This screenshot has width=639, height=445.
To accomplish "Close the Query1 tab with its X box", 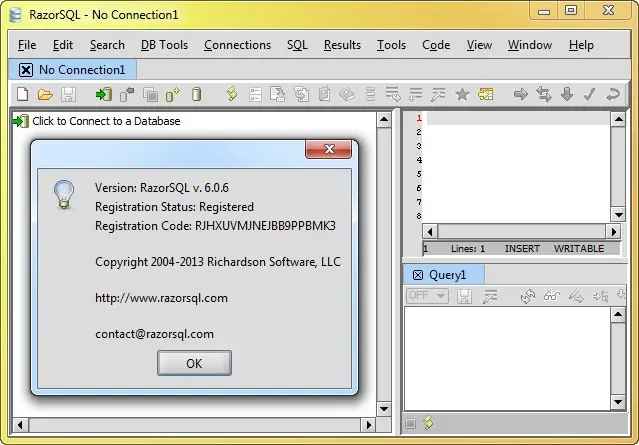I will (x=418, y=275).
